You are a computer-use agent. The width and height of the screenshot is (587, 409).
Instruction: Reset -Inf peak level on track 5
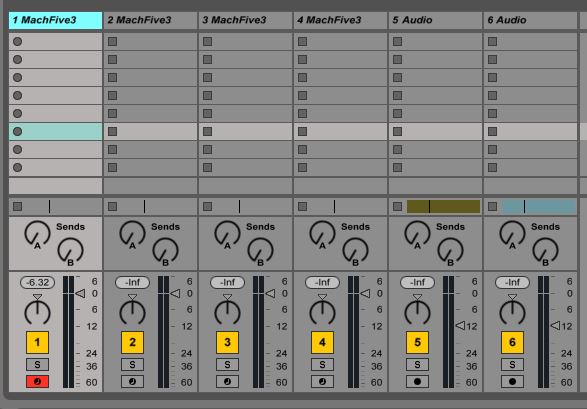(417, 283)
